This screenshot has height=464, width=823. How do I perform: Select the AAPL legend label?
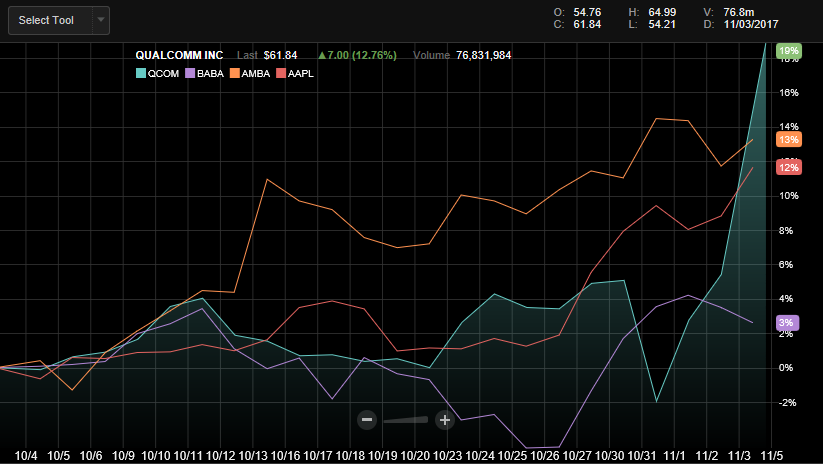click(x=301, y=73)
